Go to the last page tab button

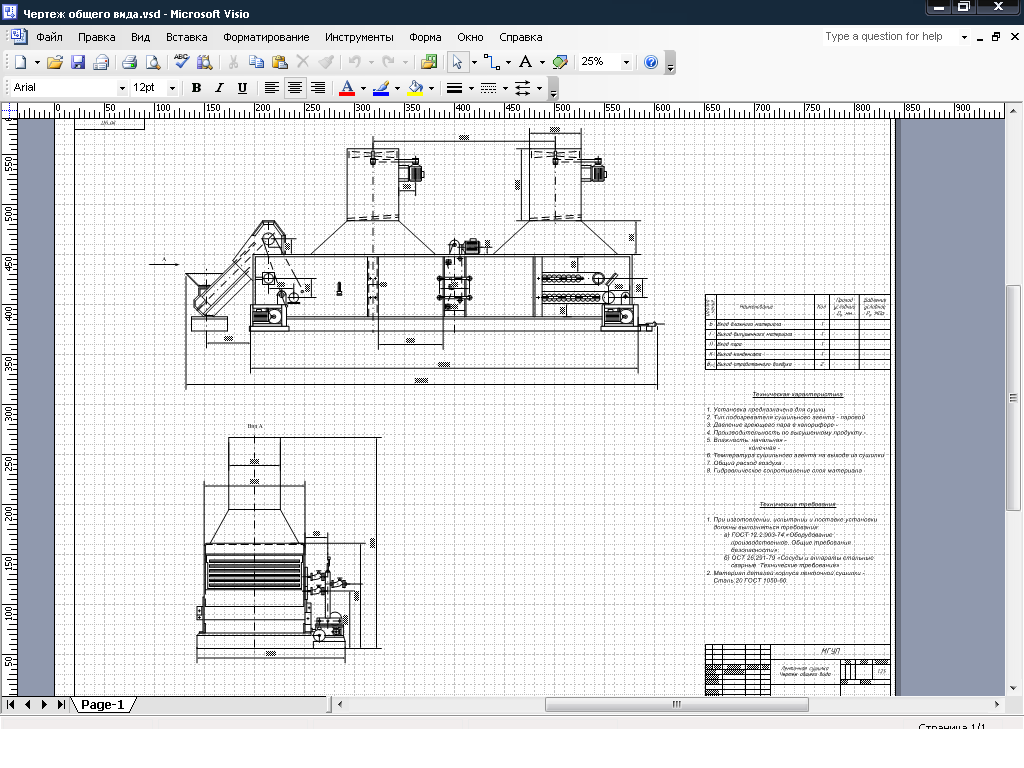click(x=61, y=705)
